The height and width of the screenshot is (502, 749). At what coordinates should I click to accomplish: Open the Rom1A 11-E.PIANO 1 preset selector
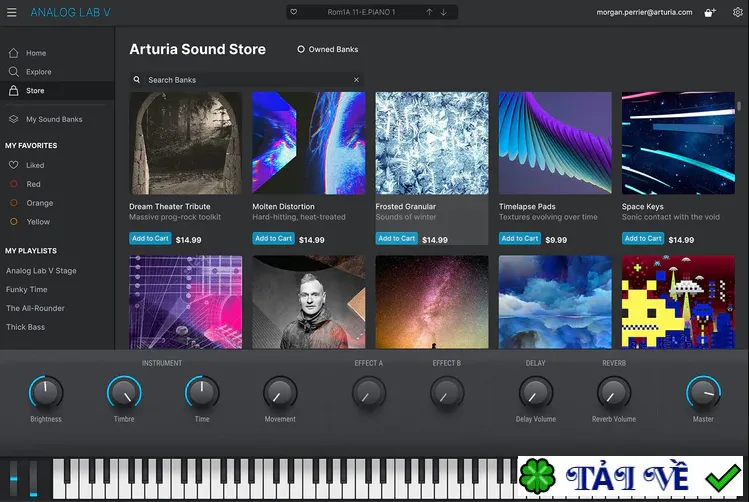click(x=361, y=12)
